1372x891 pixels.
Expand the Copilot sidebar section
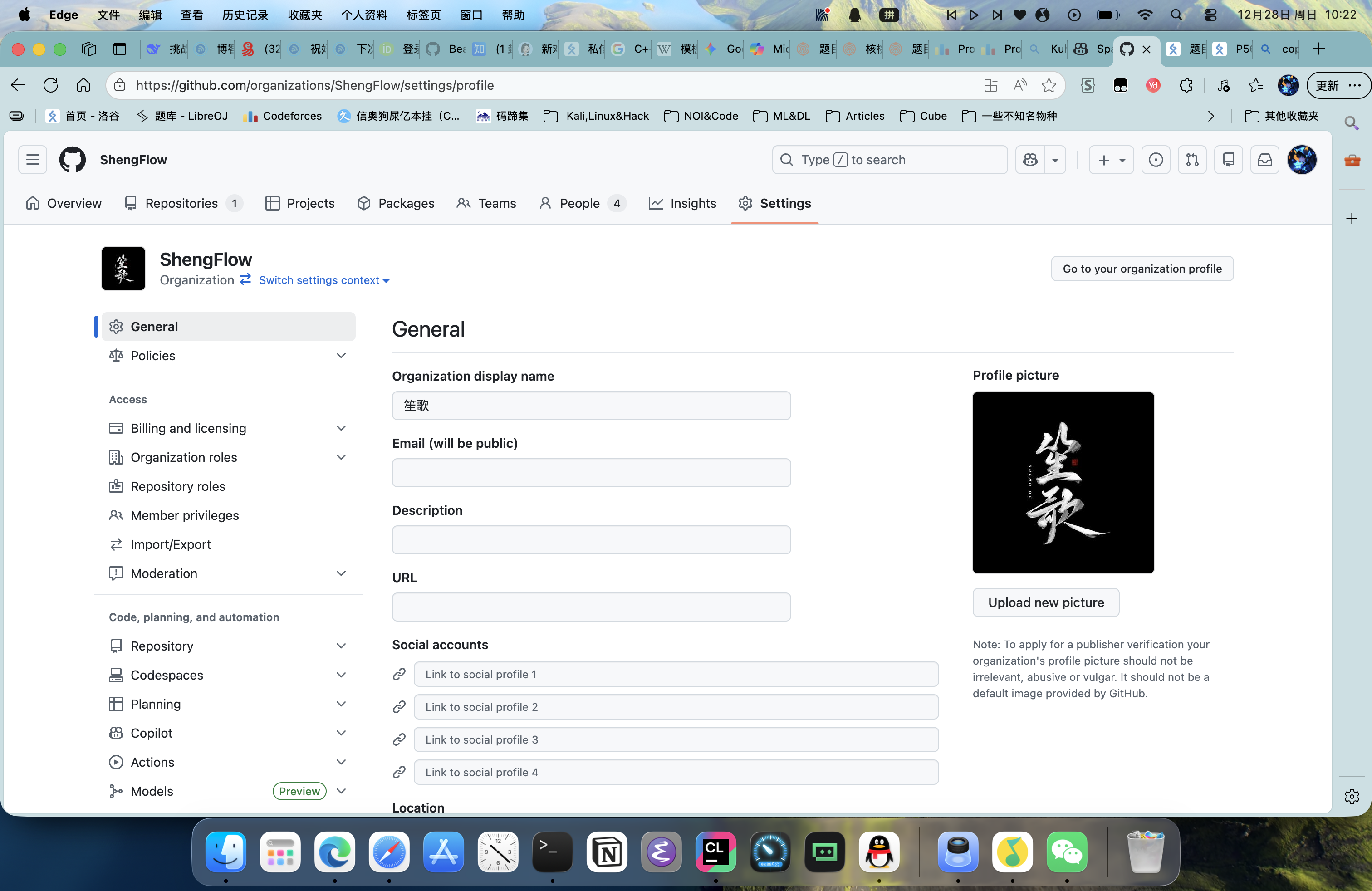[x=341, y=733]
